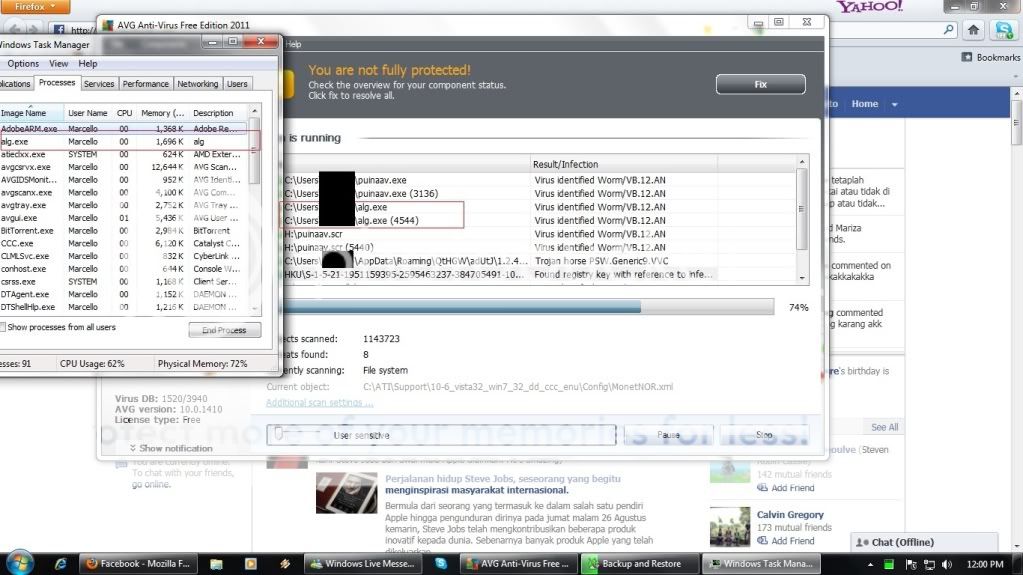The width and height of the screenshot is (1023, 575).
Task: Switch to the Users tab
Action: (237, 84)
